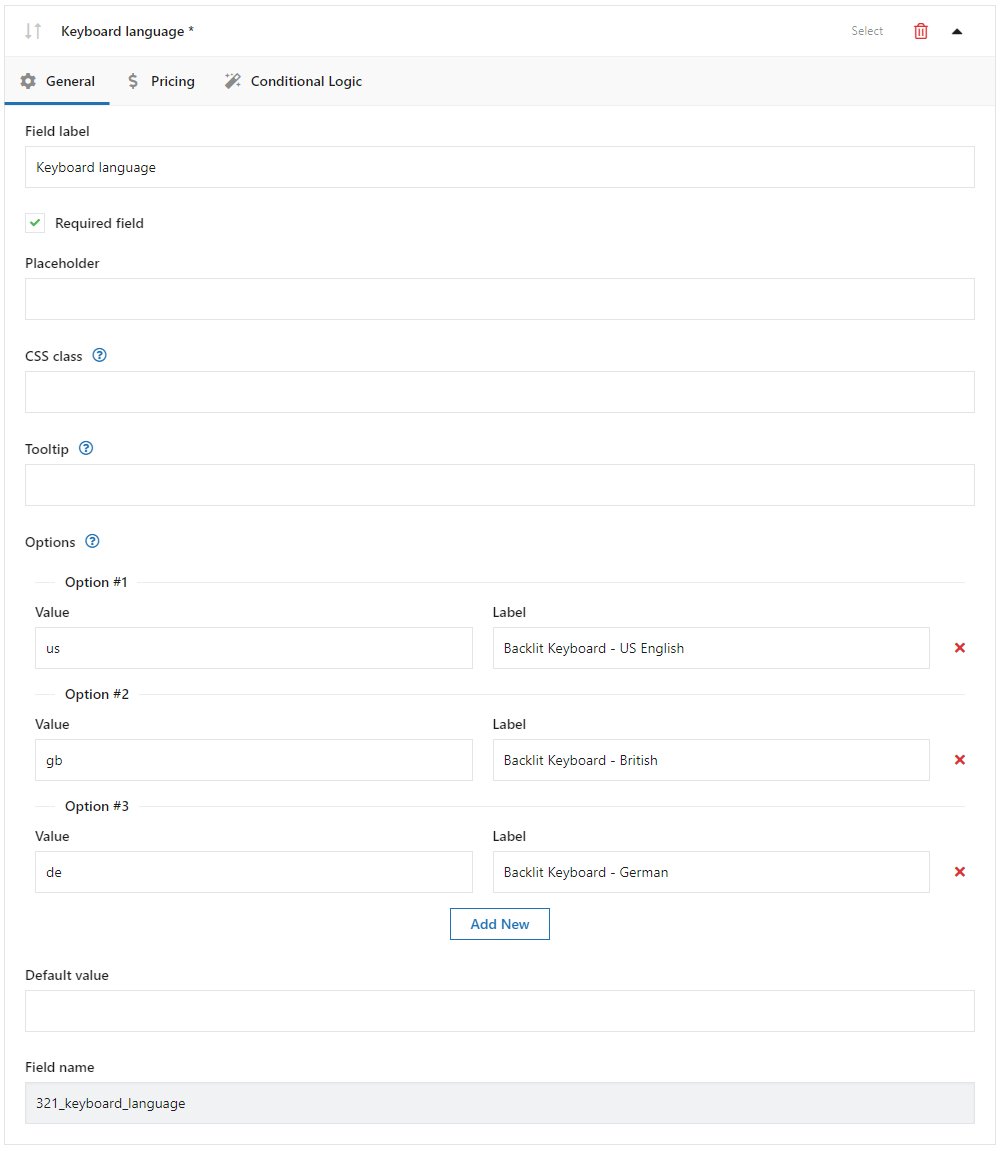Image resolution: width=1007 pixels, height=1155 pixels.
Task: Edit Option #2 value field 'gb'
Action: 253,760
